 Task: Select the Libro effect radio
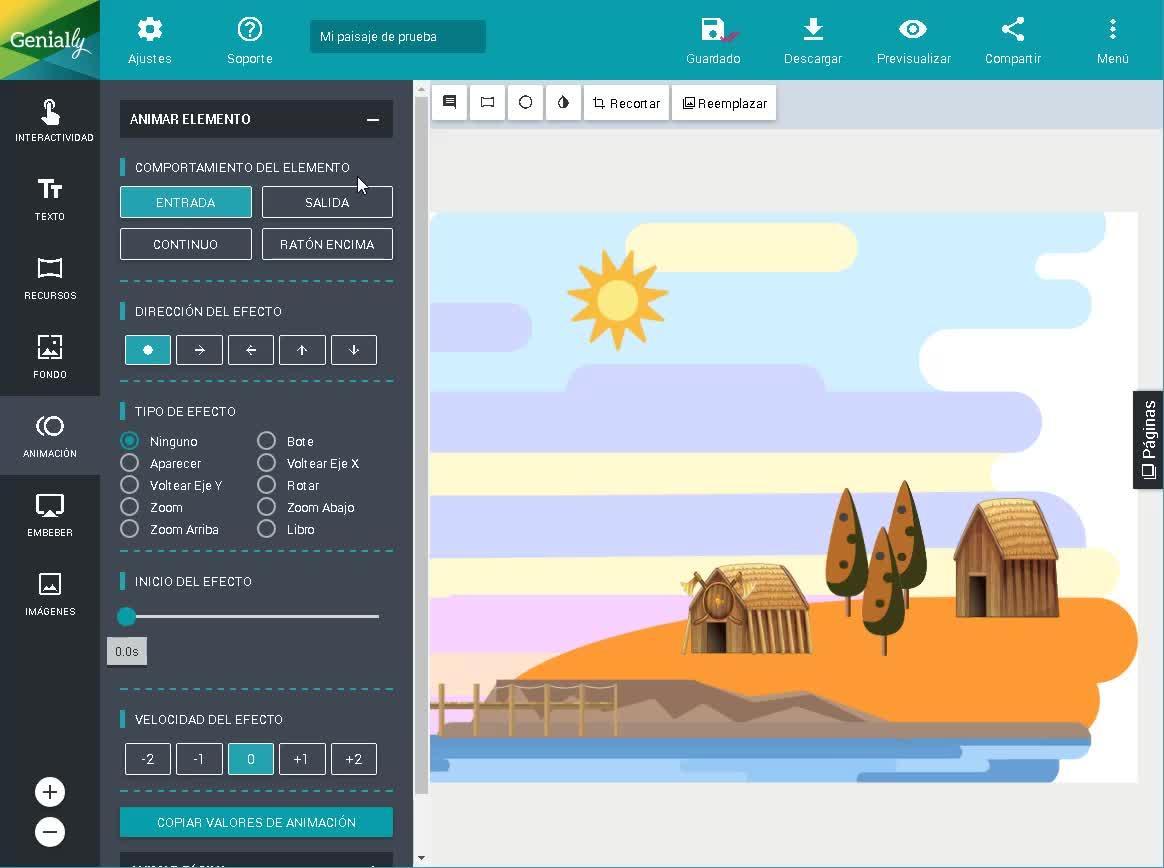point(267,529)
